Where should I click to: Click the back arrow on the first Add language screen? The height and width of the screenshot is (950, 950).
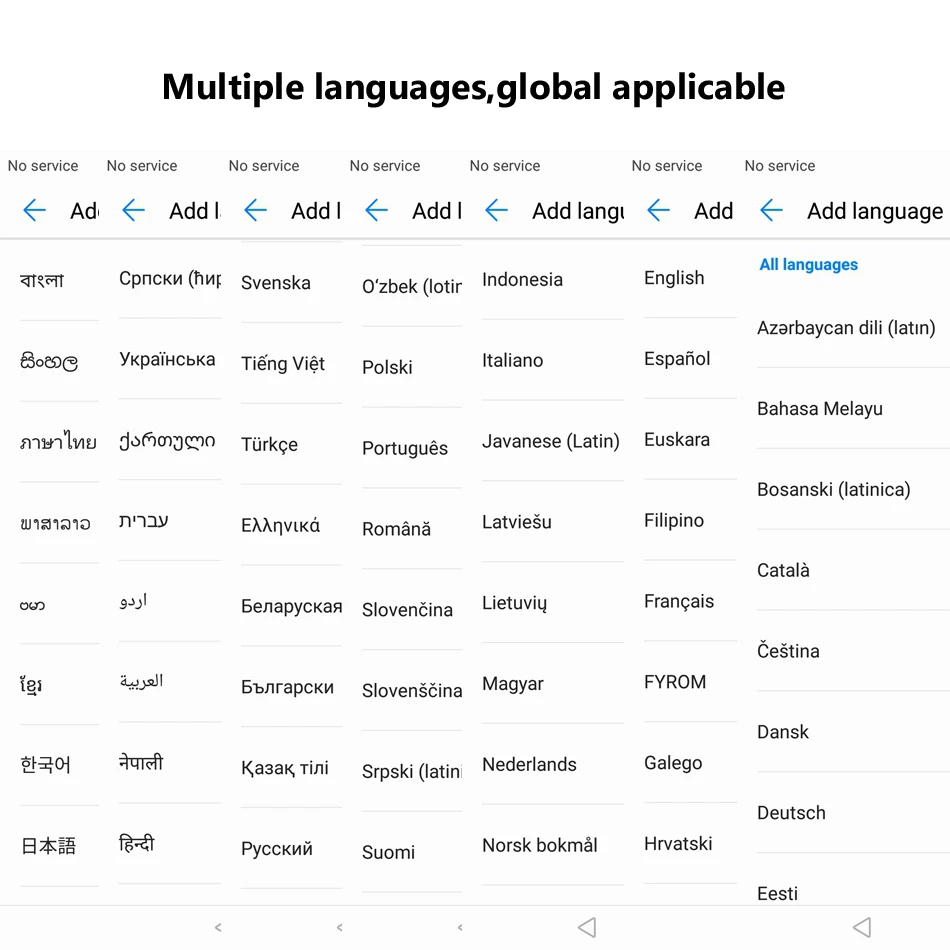(34, 211)
